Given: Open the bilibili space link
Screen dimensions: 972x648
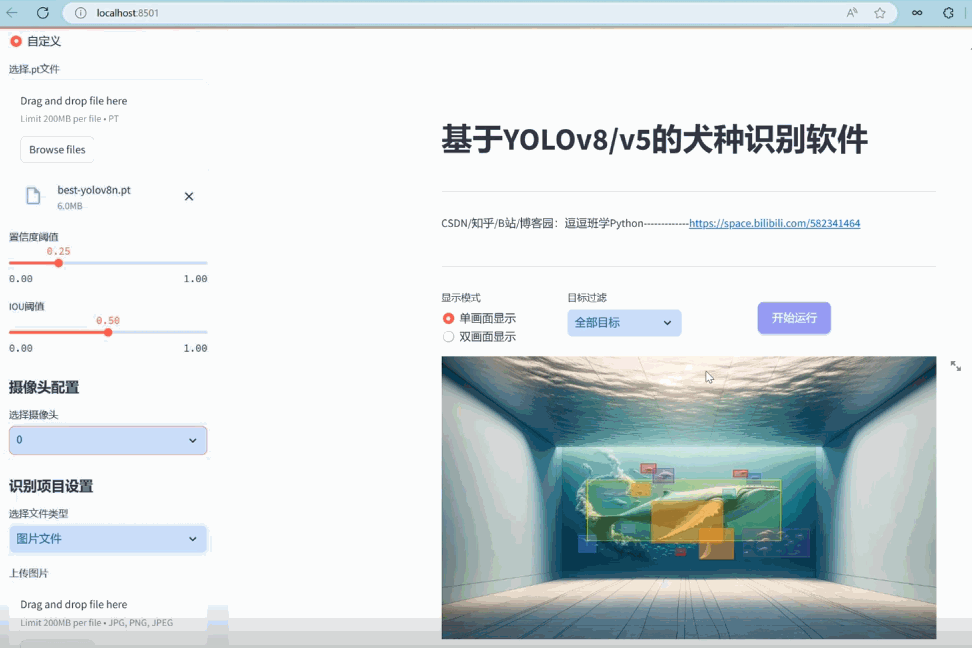Looking at the screenshot, I should point(774,223).
